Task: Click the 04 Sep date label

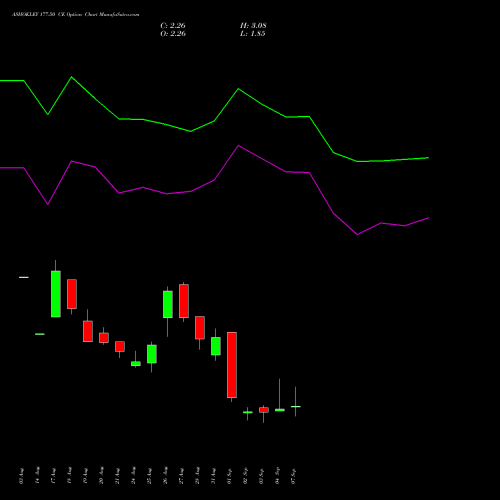Action: (277, 476)
